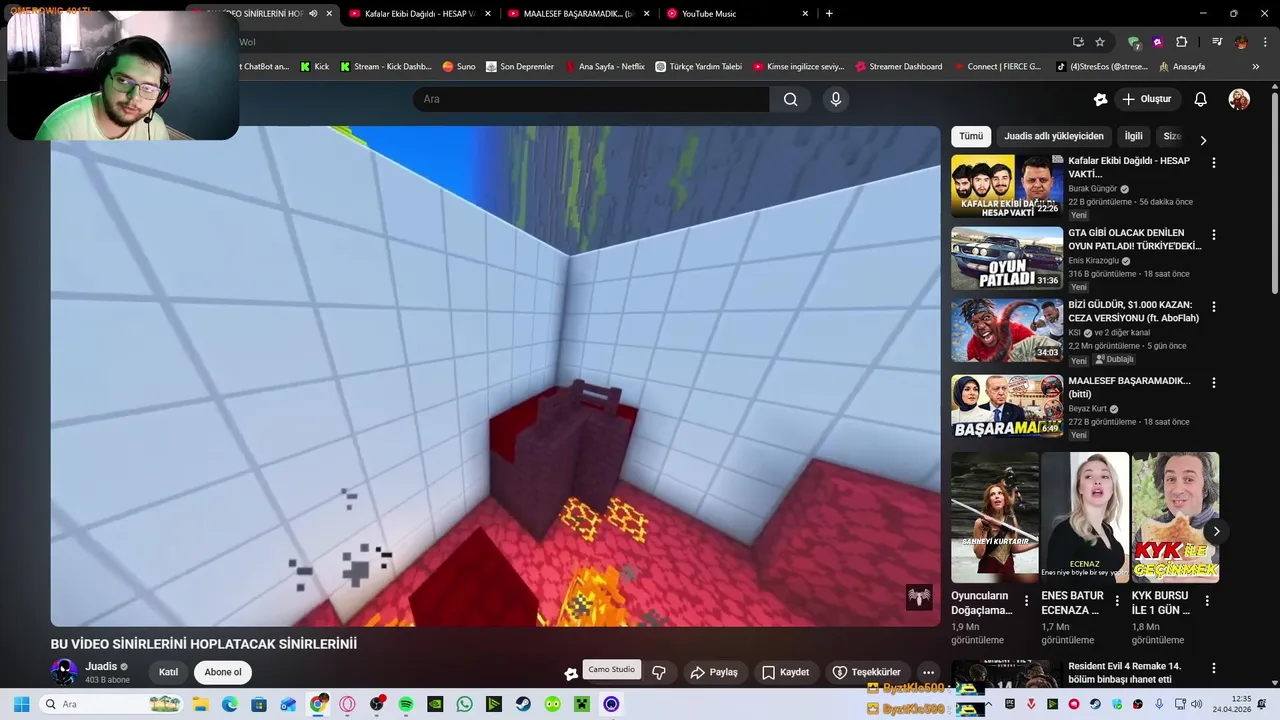Join the channel with Katıl

pyautogui.click(x=168, y=672)
